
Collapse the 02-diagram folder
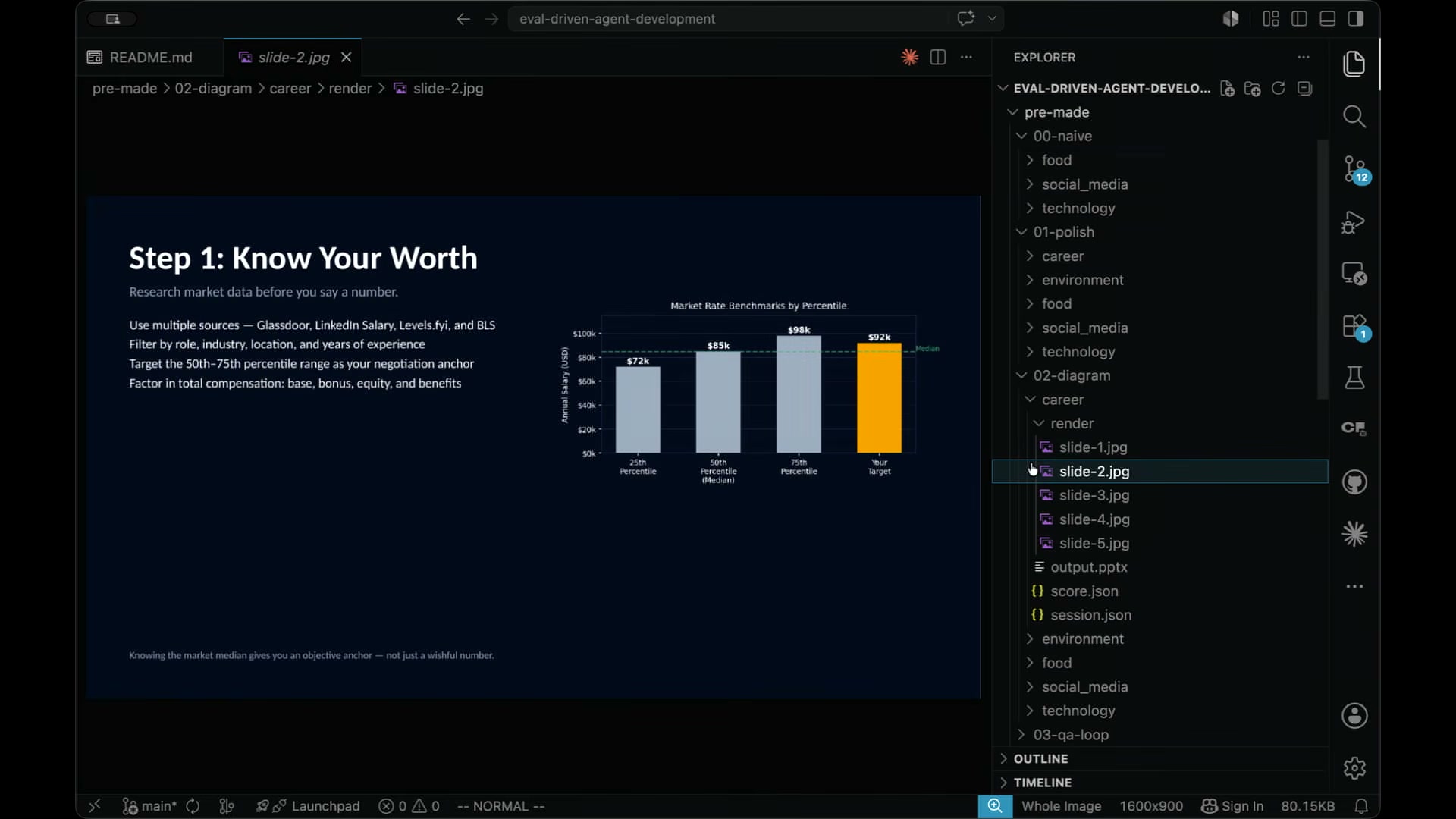click(x=1072, y=375)
